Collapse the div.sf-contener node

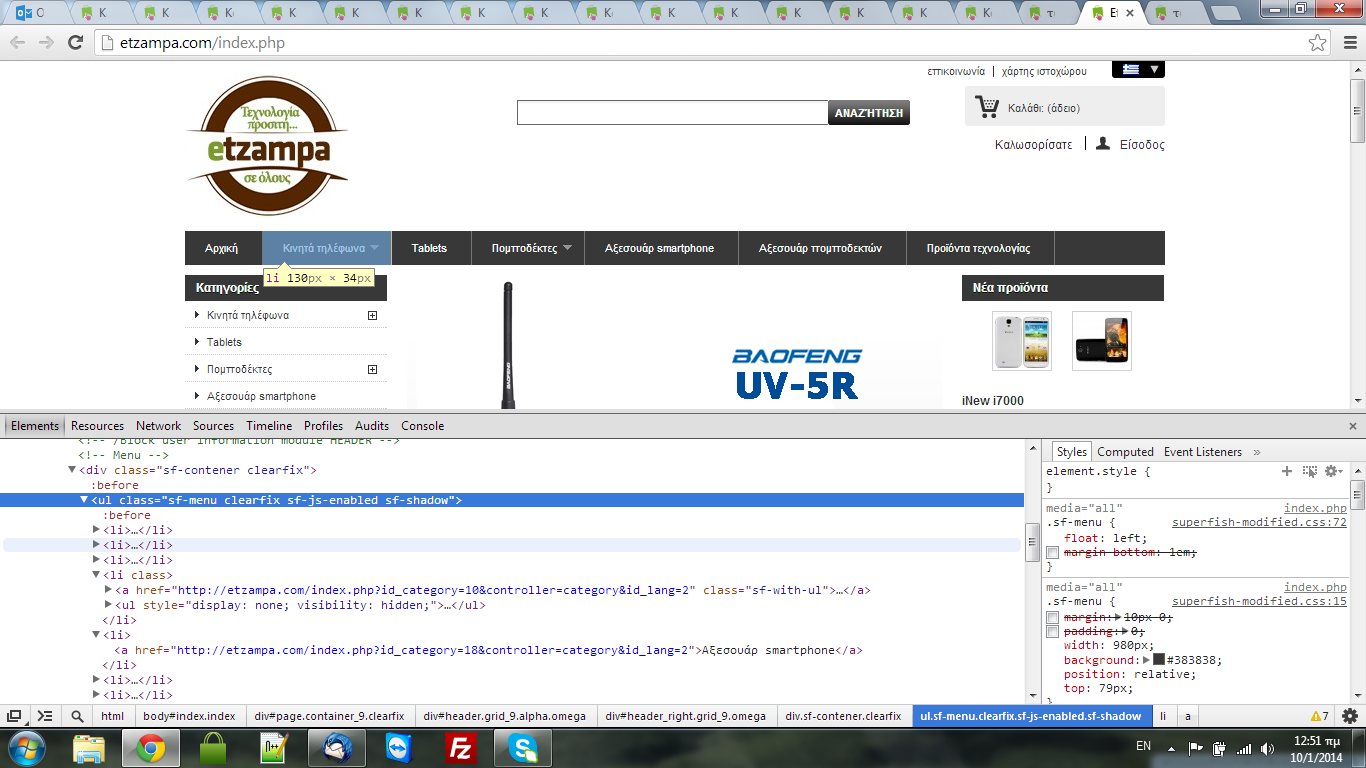tap(73, 470)
